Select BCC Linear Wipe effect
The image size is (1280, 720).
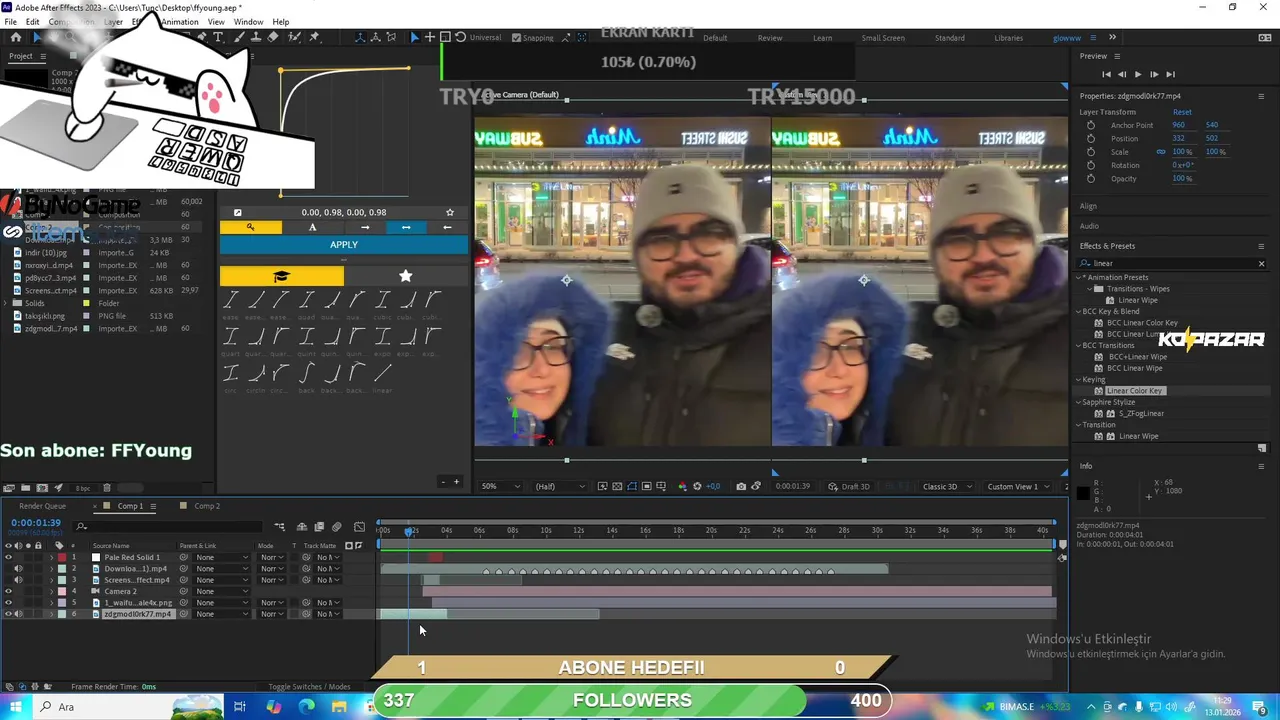[1134, 368]
